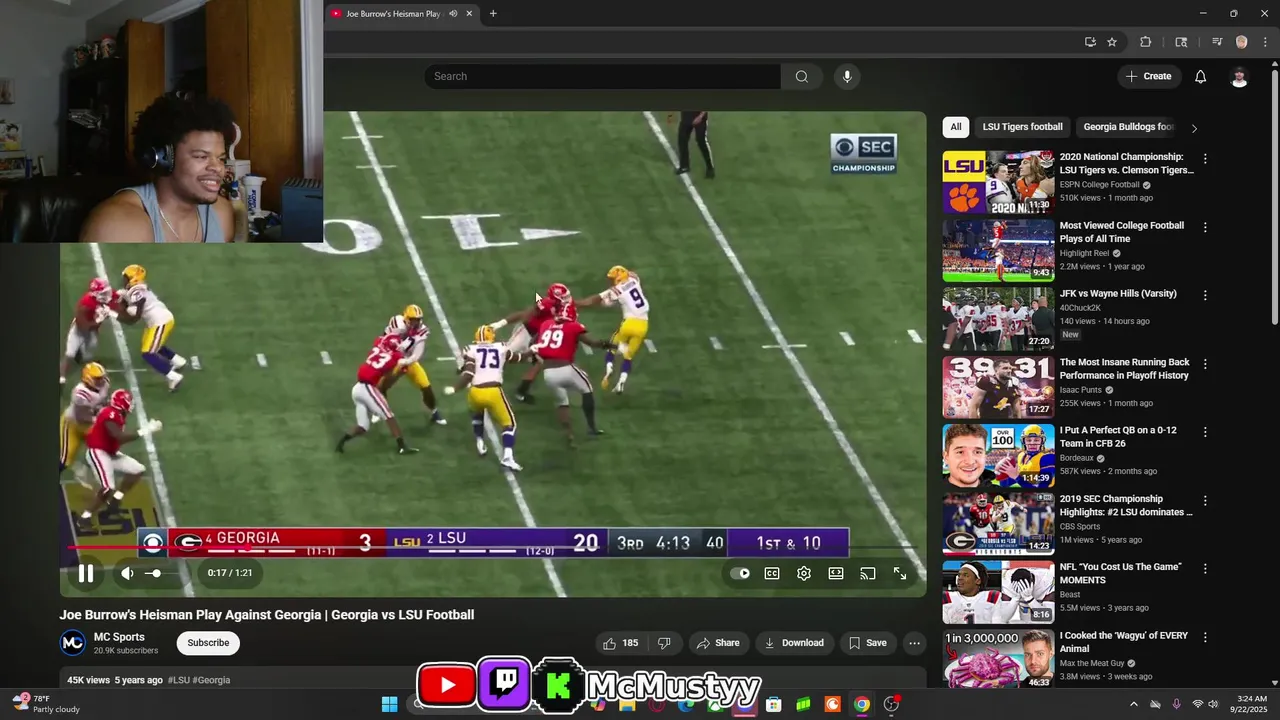Share the video
This screenshot has width=1280, height=720.
coord(718,643)
